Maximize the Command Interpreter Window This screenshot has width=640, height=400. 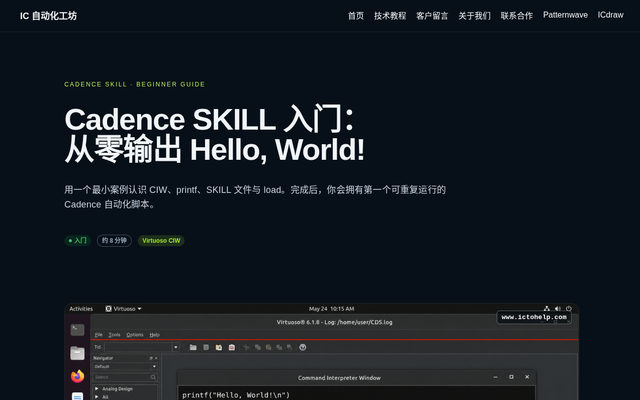coord(511,377)
